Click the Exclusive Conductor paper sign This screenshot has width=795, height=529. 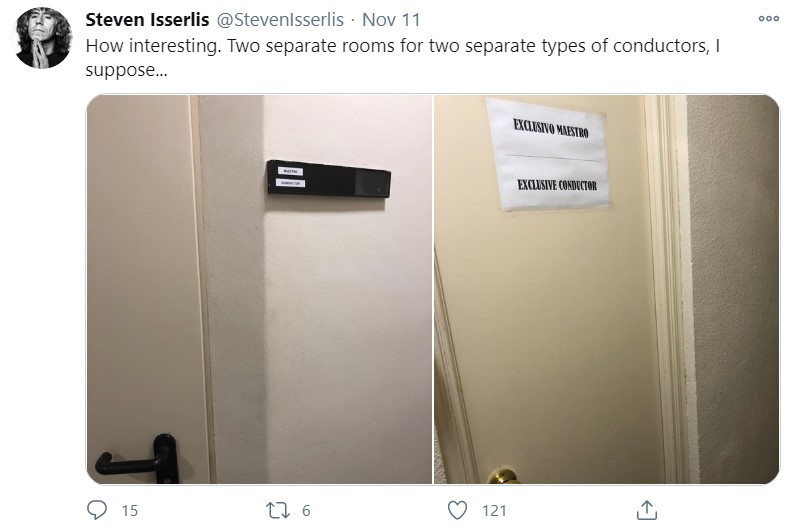tap(550, 154)
